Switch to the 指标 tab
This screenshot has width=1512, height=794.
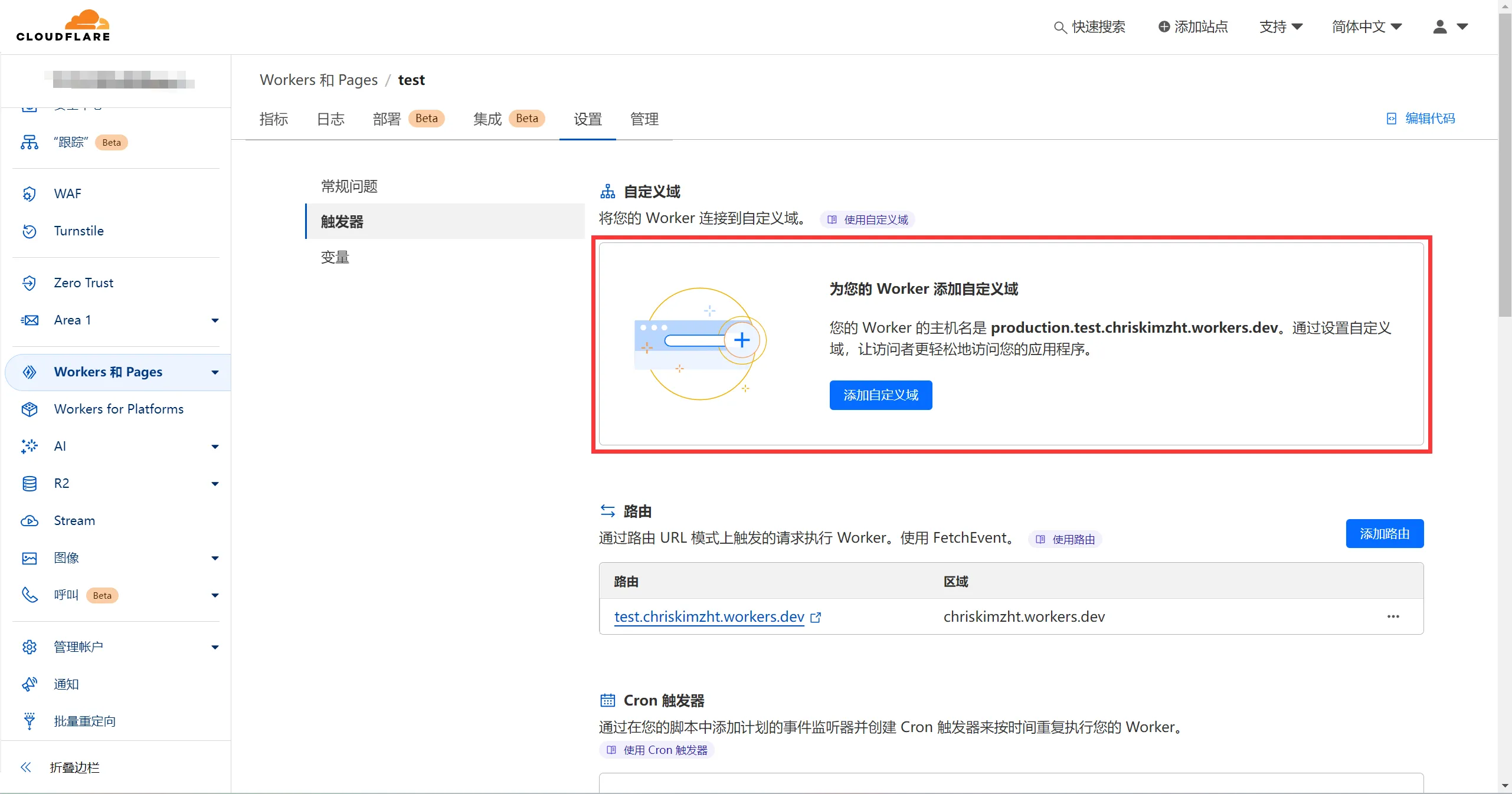[274, 119]
